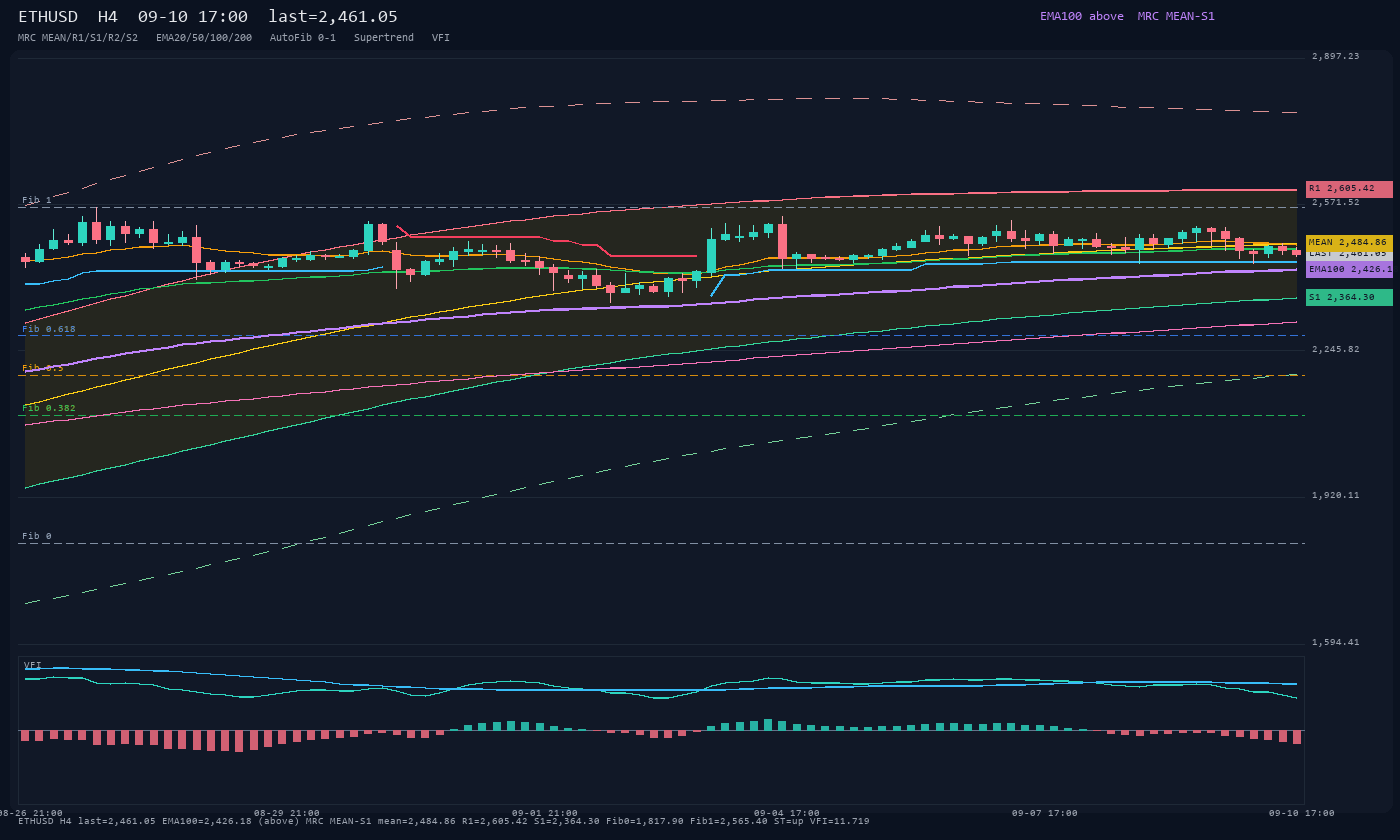Click the 09-04 17:00 time axis label
Screen dimensions: 1400x840
[x=787, y=813]
